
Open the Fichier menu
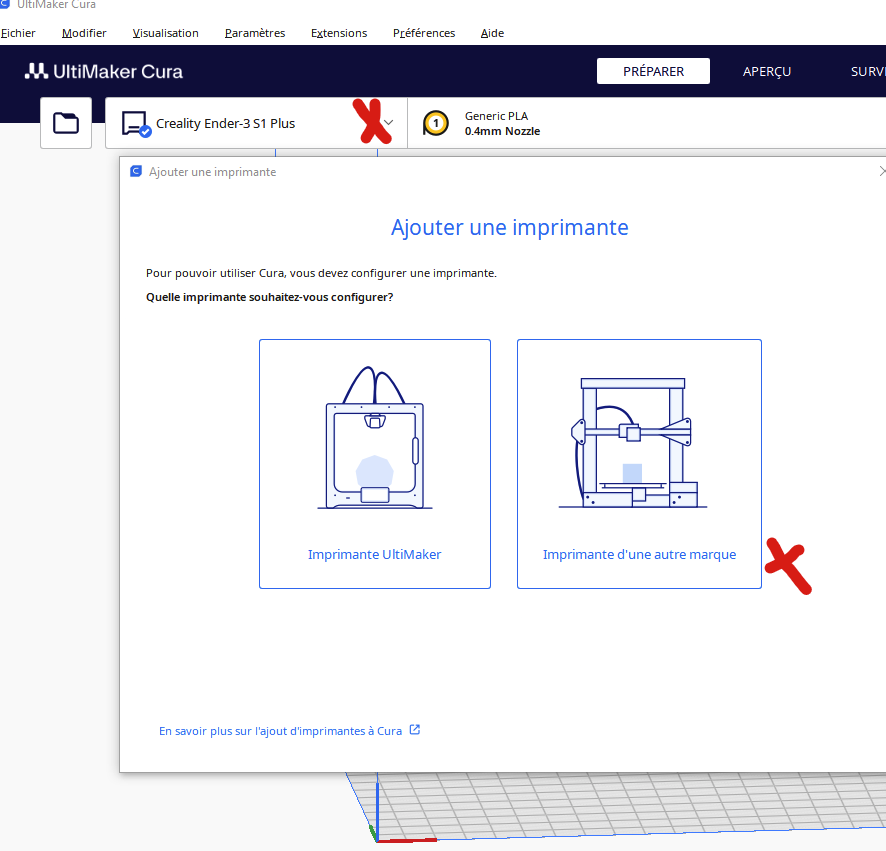18,33
